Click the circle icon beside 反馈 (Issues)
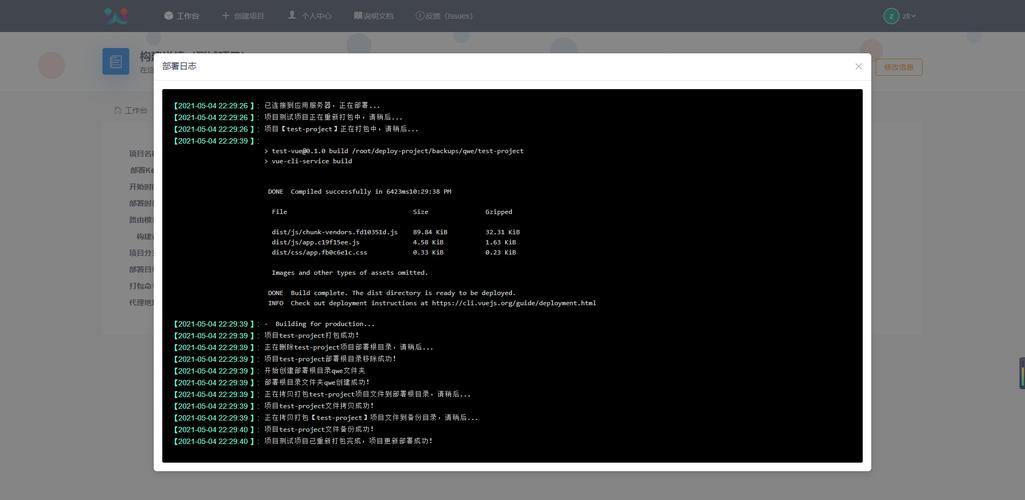1025x500 pixels. pyautogui.click(x=420, y=16)
